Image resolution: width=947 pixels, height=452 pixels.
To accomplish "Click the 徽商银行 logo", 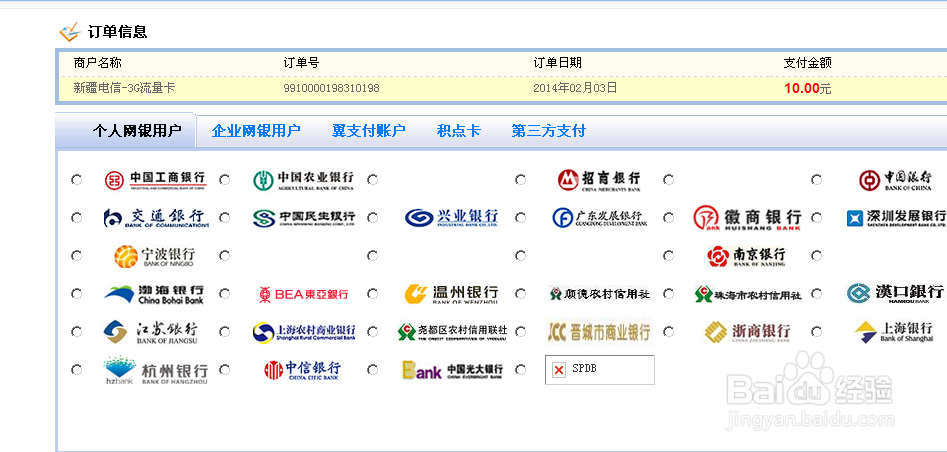I will coord(747,218).
